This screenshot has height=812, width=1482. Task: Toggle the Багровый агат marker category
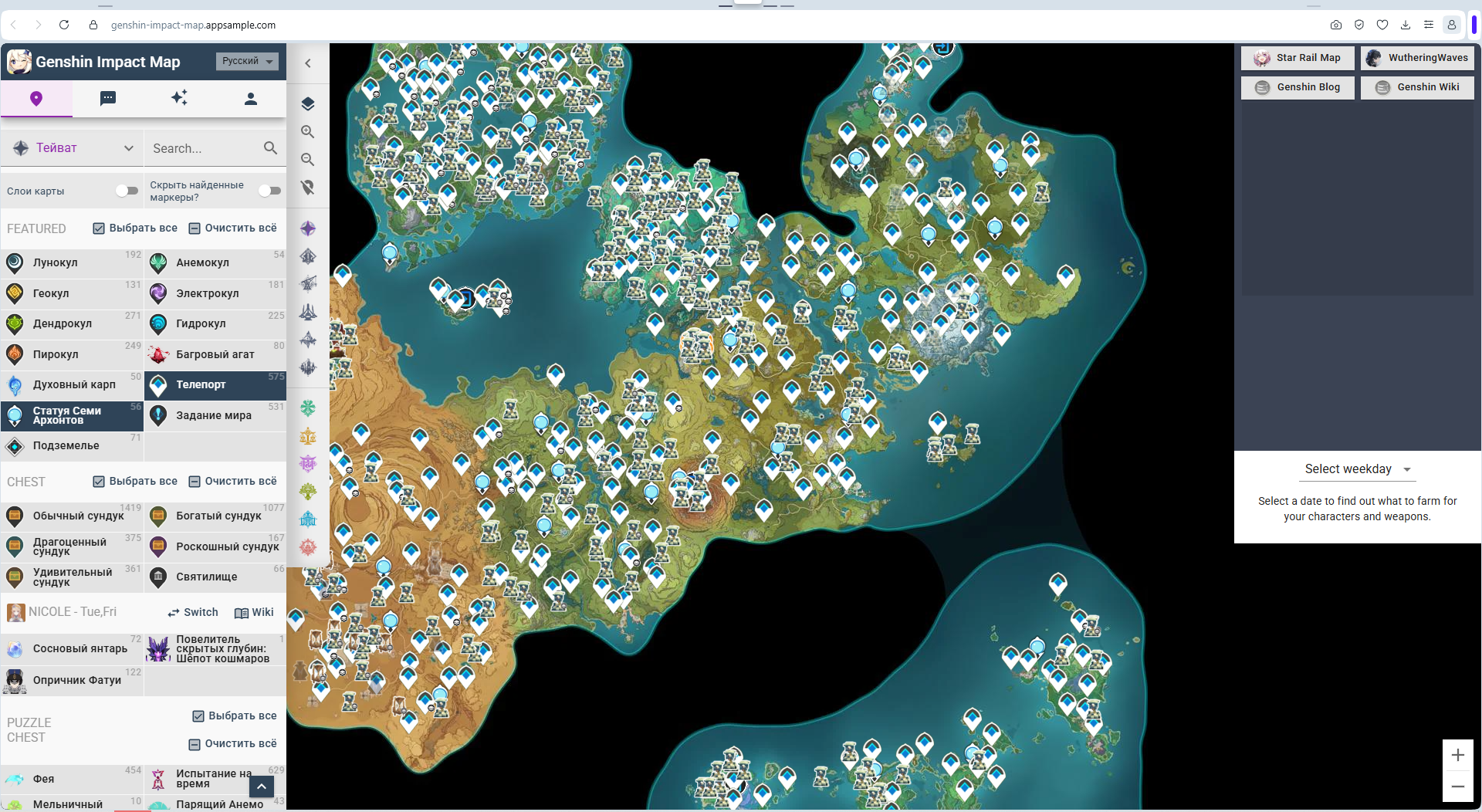tap(215, 354)
